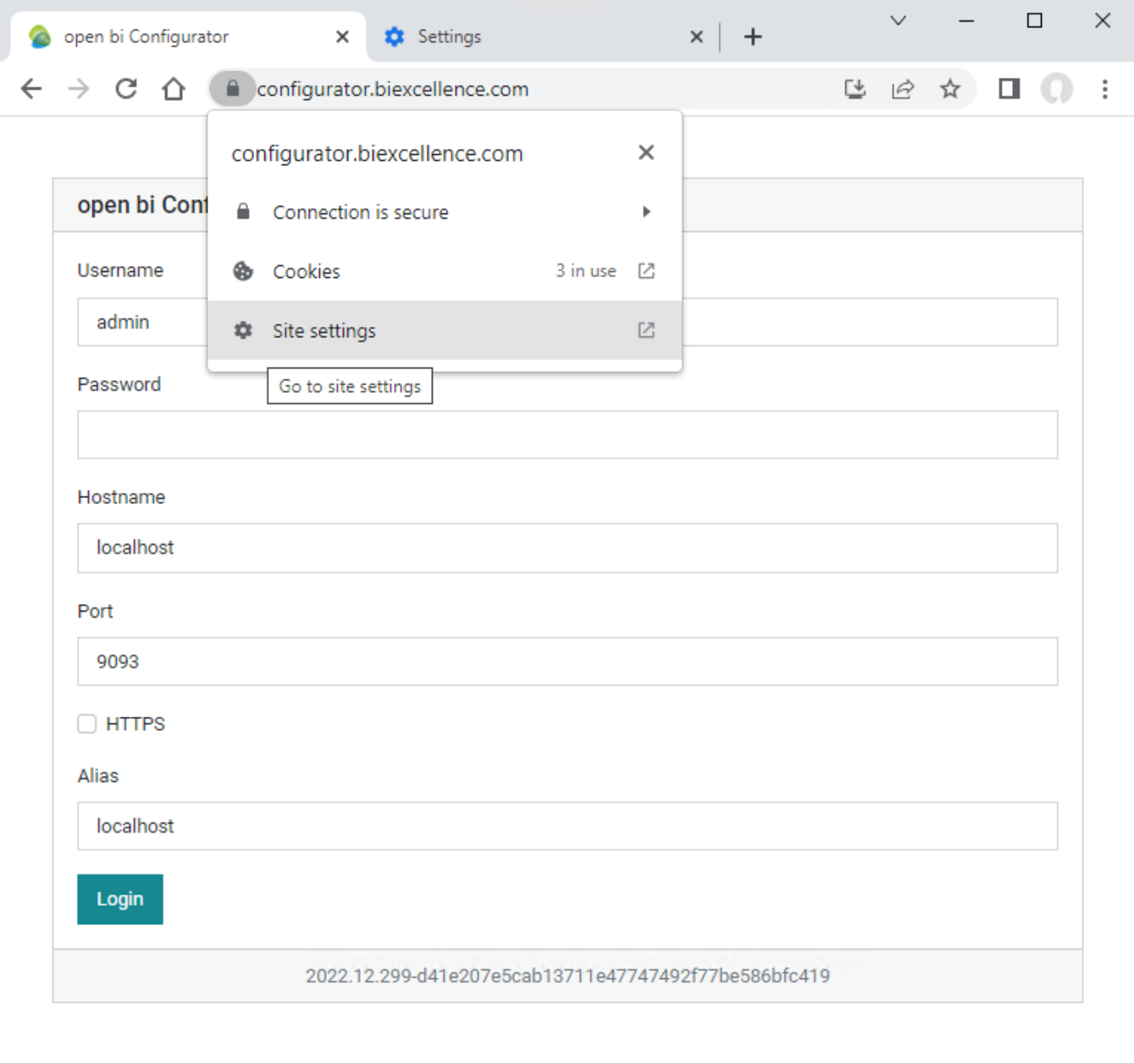
Task: Open a new browser tab
Action: pyautogui.click(x=753, y=36)
